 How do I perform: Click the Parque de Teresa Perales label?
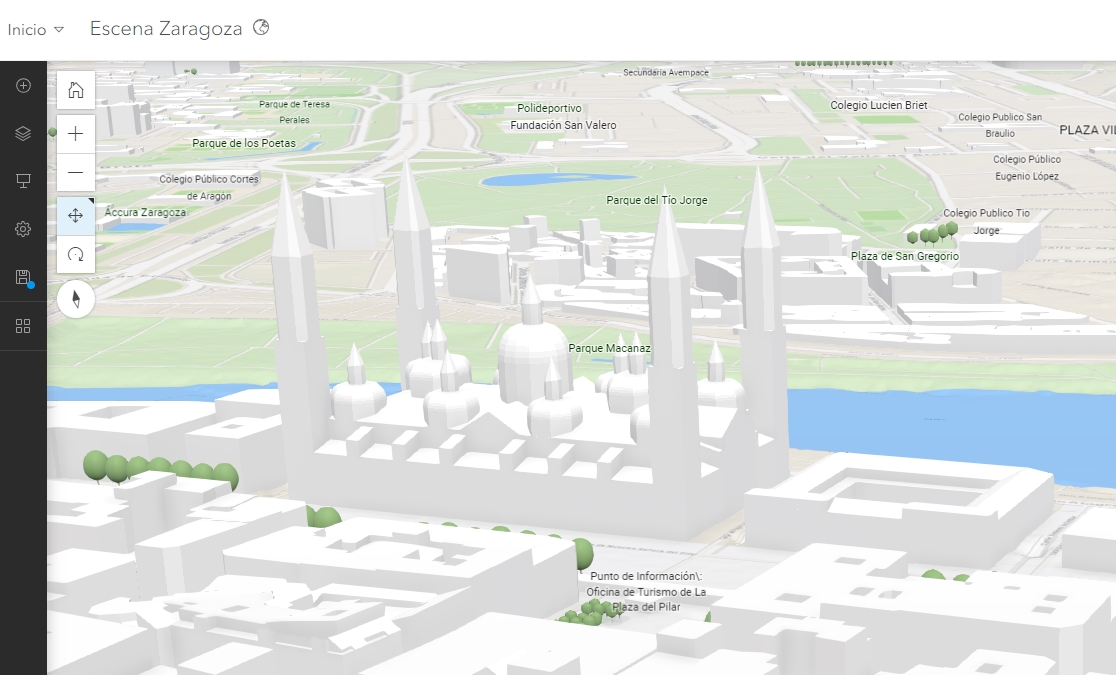click(295, 112)
